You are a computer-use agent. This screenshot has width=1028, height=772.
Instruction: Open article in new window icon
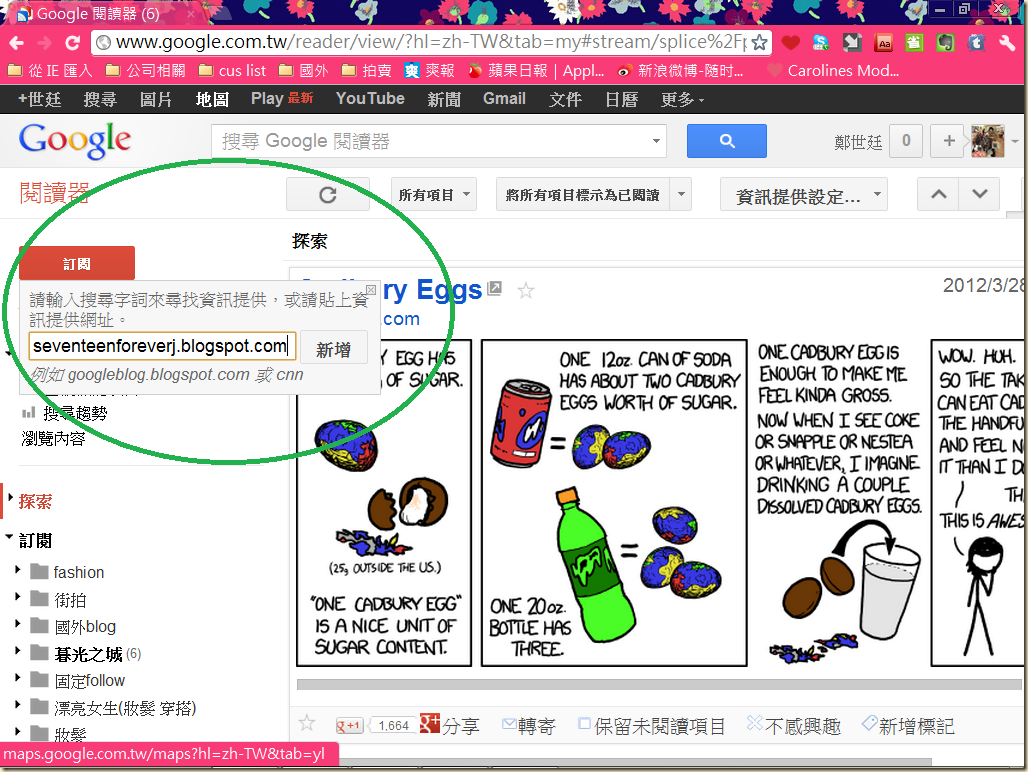coord(495,288)
